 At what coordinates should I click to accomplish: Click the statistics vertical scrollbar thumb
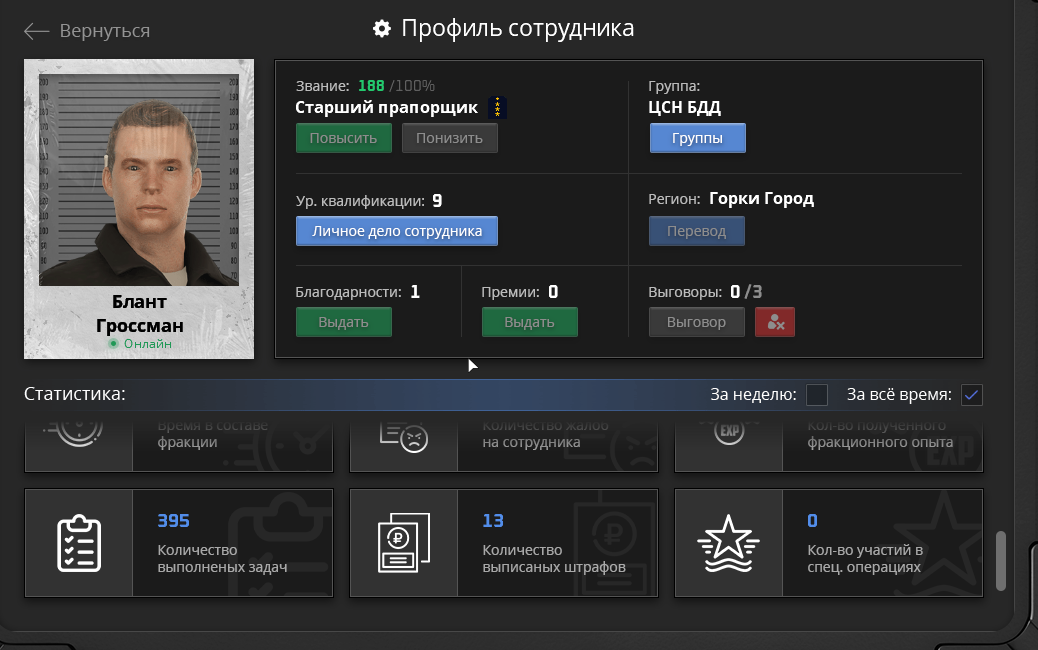(1001, 561)
